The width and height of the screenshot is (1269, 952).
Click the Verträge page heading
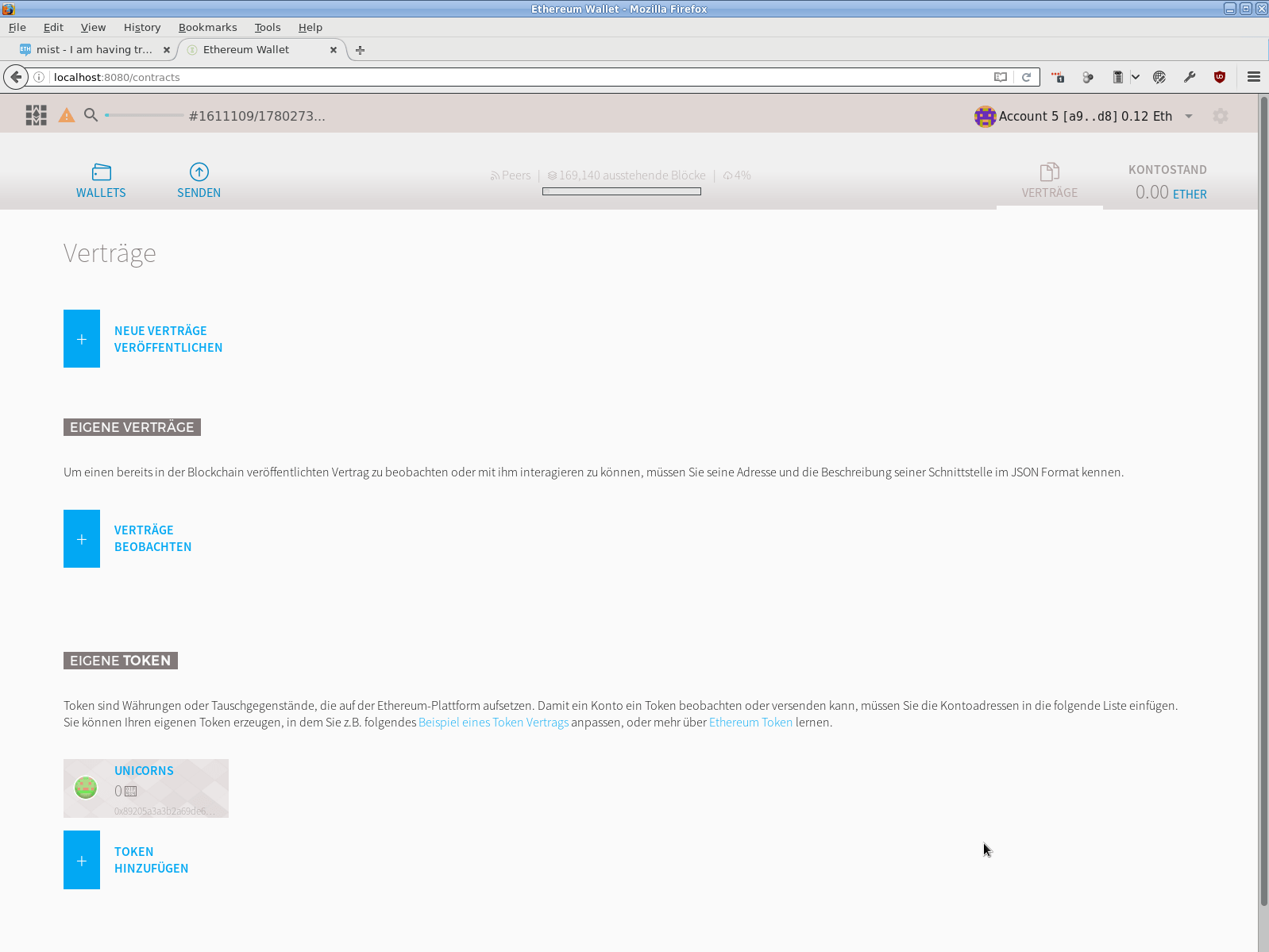point(110,253)
